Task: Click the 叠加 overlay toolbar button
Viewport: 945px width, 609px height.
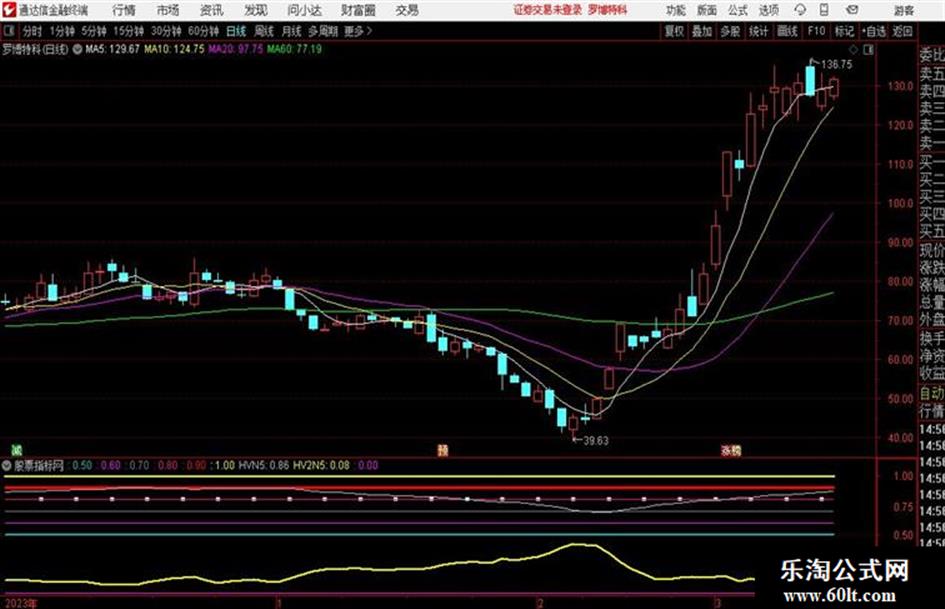Action: 702,31
